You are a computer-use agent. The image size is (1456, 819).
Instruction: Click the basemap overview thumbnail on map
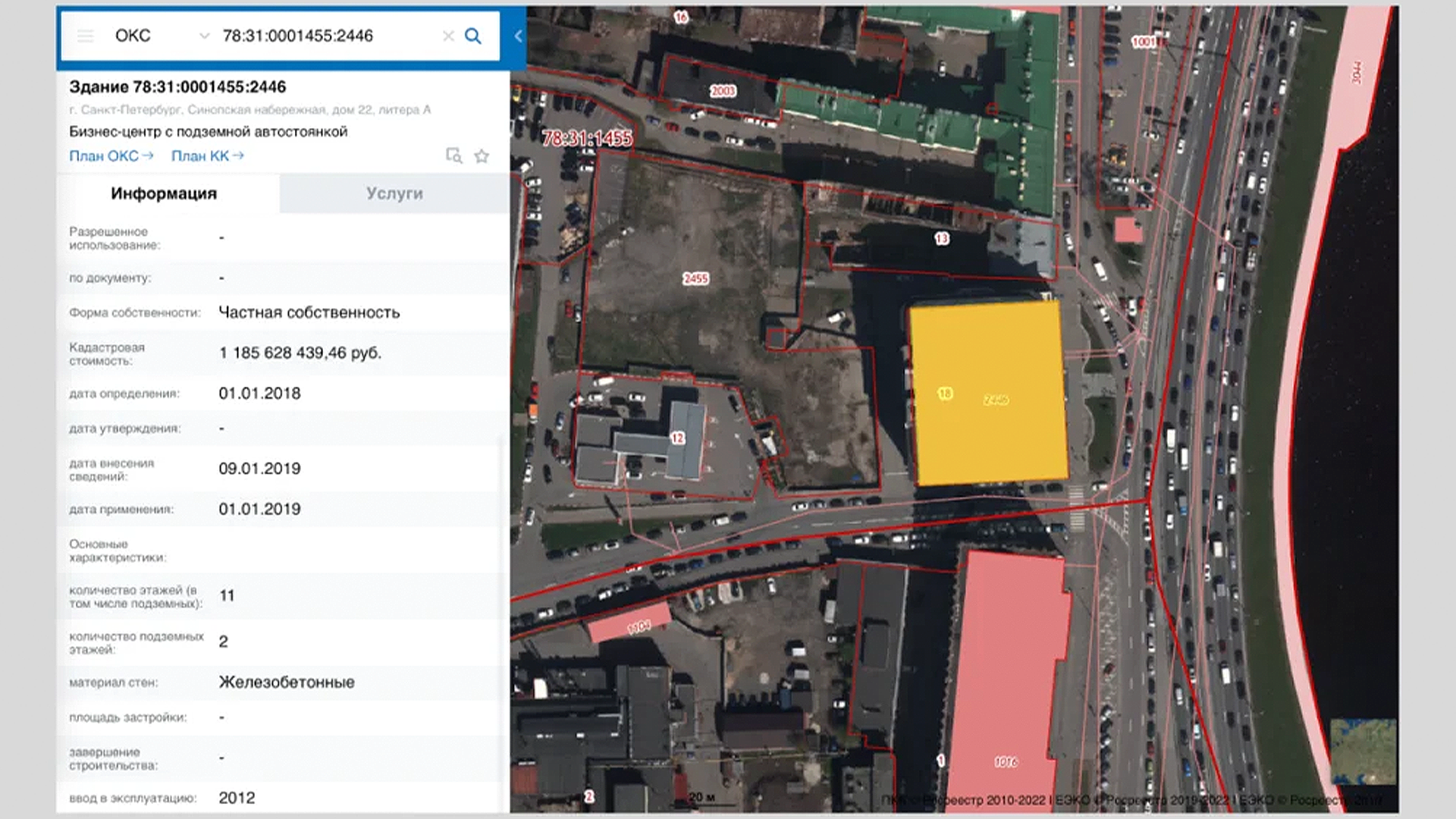pyautogui.click(x=1363, y=752)
